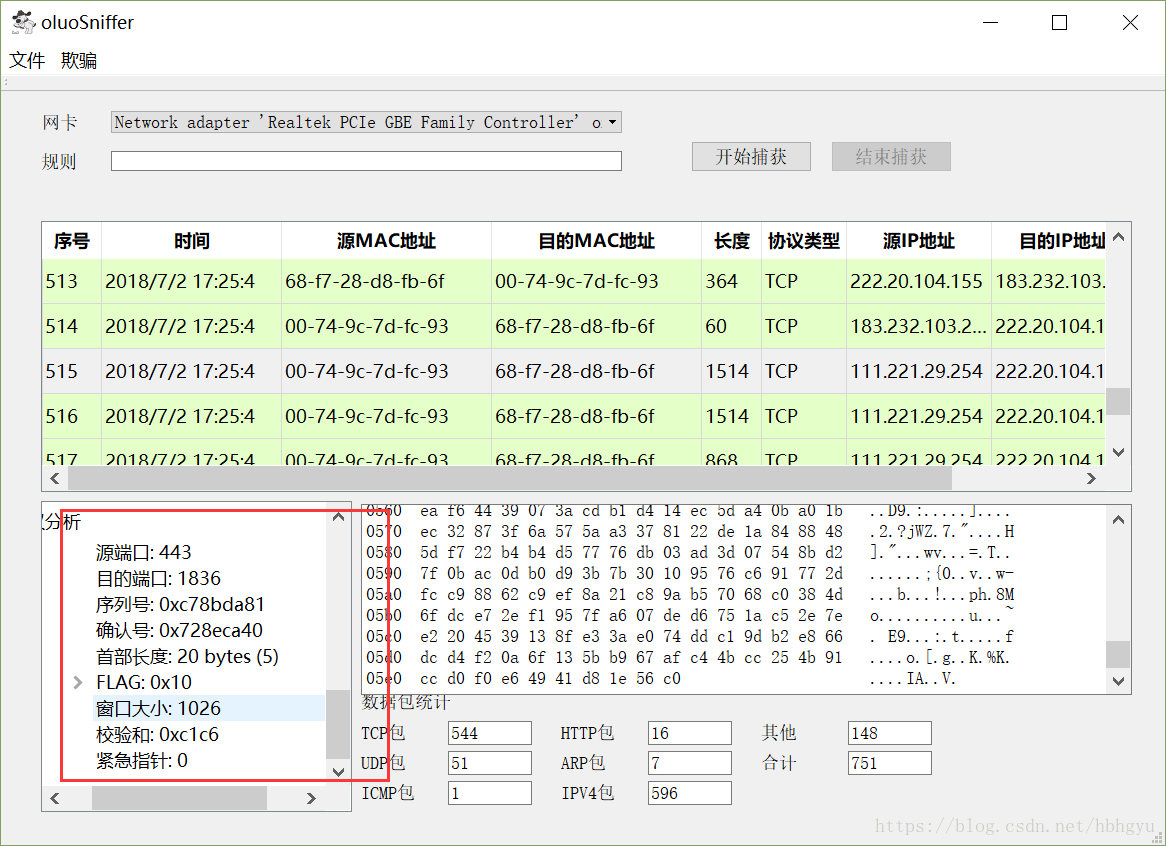
Task: Click the analysis tree scroll down arrow
Action: 338,772
